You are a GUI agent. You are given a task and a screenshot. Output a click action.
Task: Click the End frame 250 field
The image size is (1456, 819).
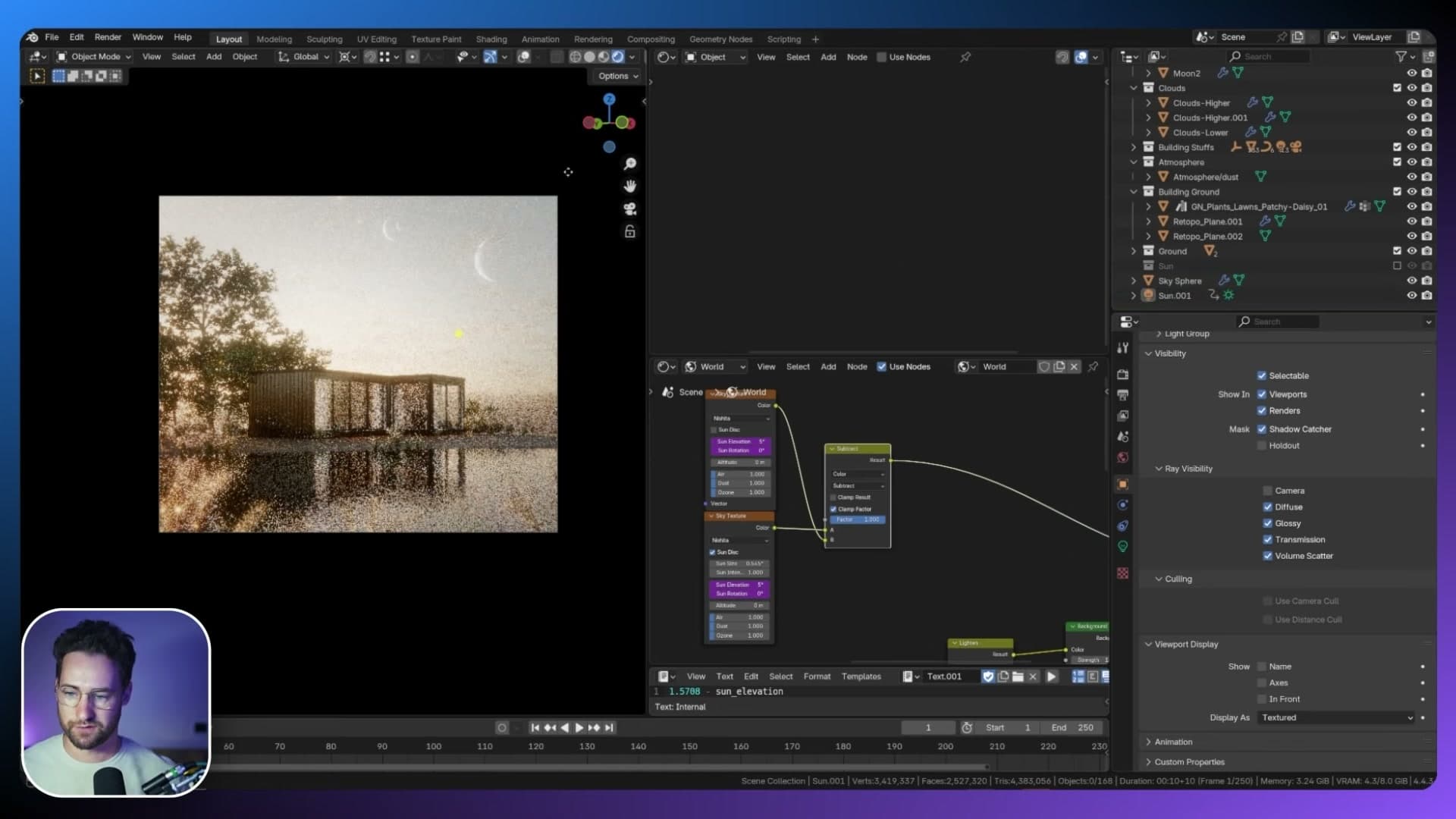(1074, 728)
